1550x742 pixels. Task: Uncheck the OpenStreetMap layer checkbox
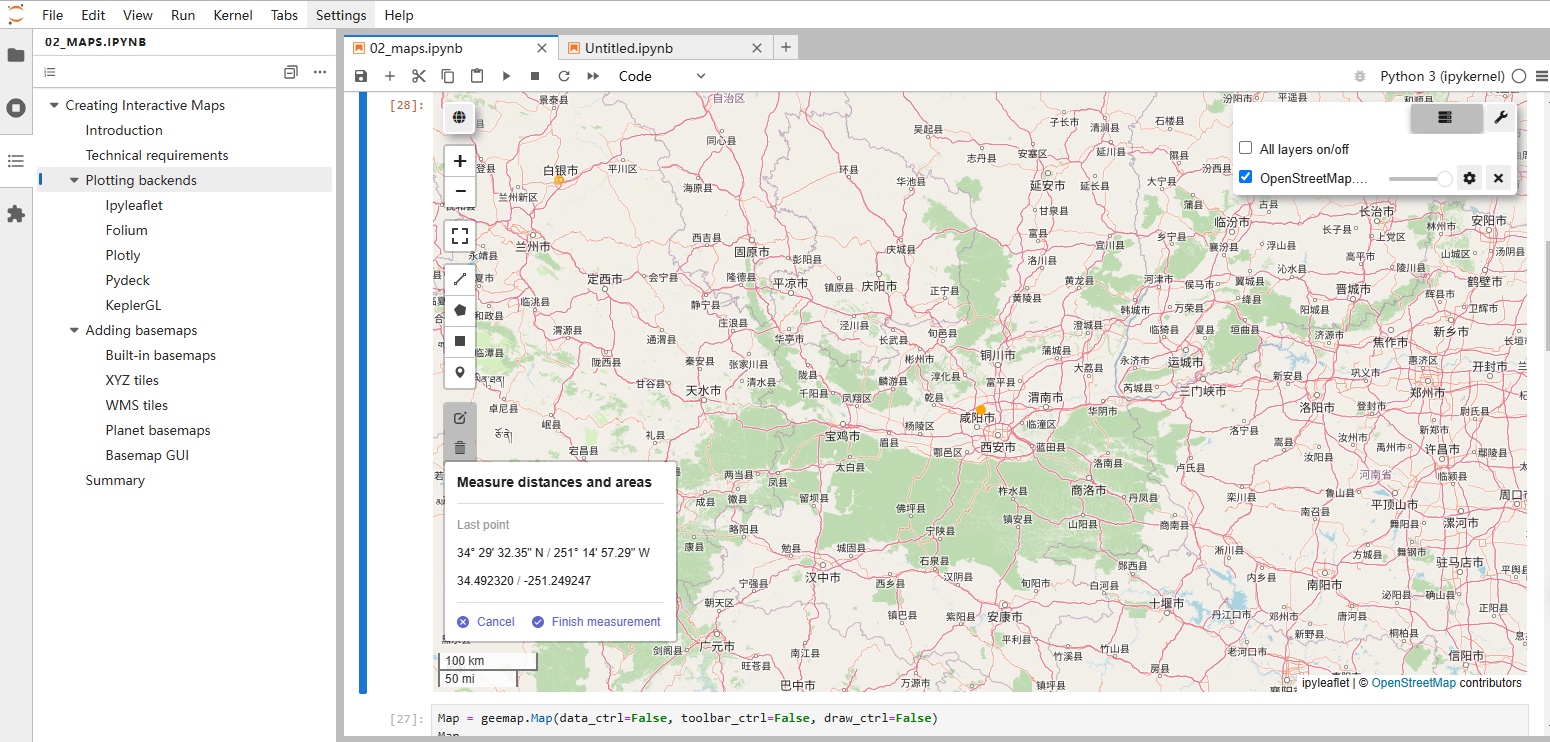coord(1246,177)
